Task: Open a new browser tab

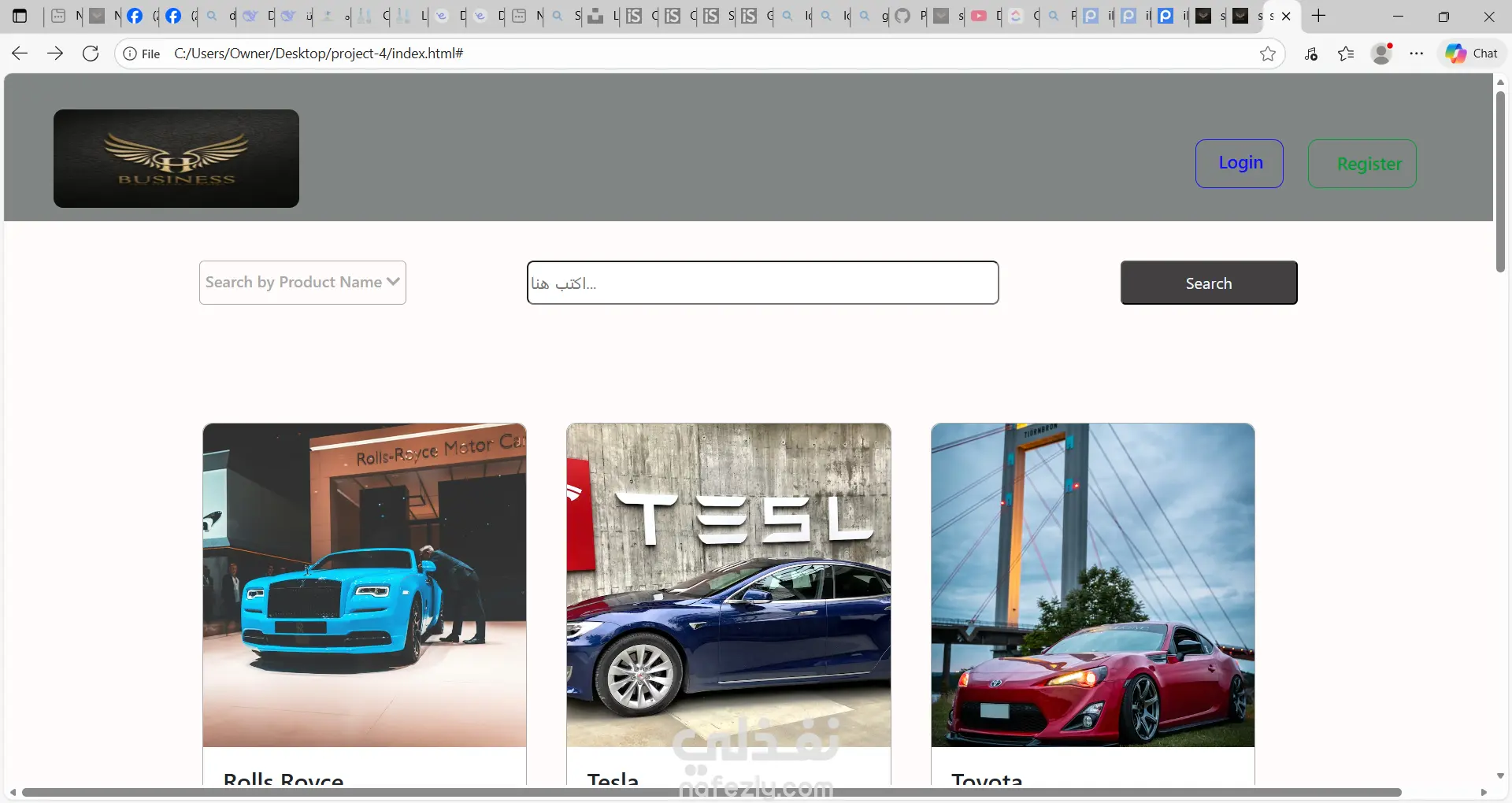Action: pyautogui.click(x=1319, y=16)
